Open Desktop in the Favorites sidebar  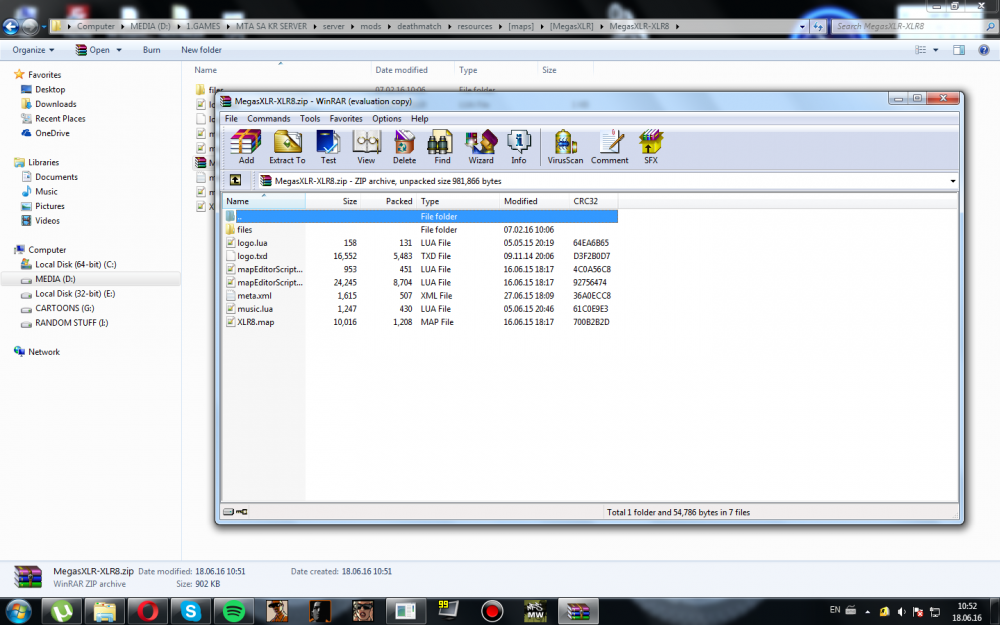(50, 89)
